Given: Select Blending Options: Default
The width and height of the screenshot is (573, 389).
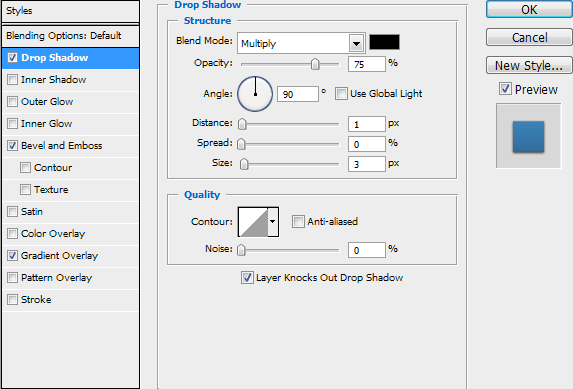Looking at the screenshot, I should click(71, 36).
